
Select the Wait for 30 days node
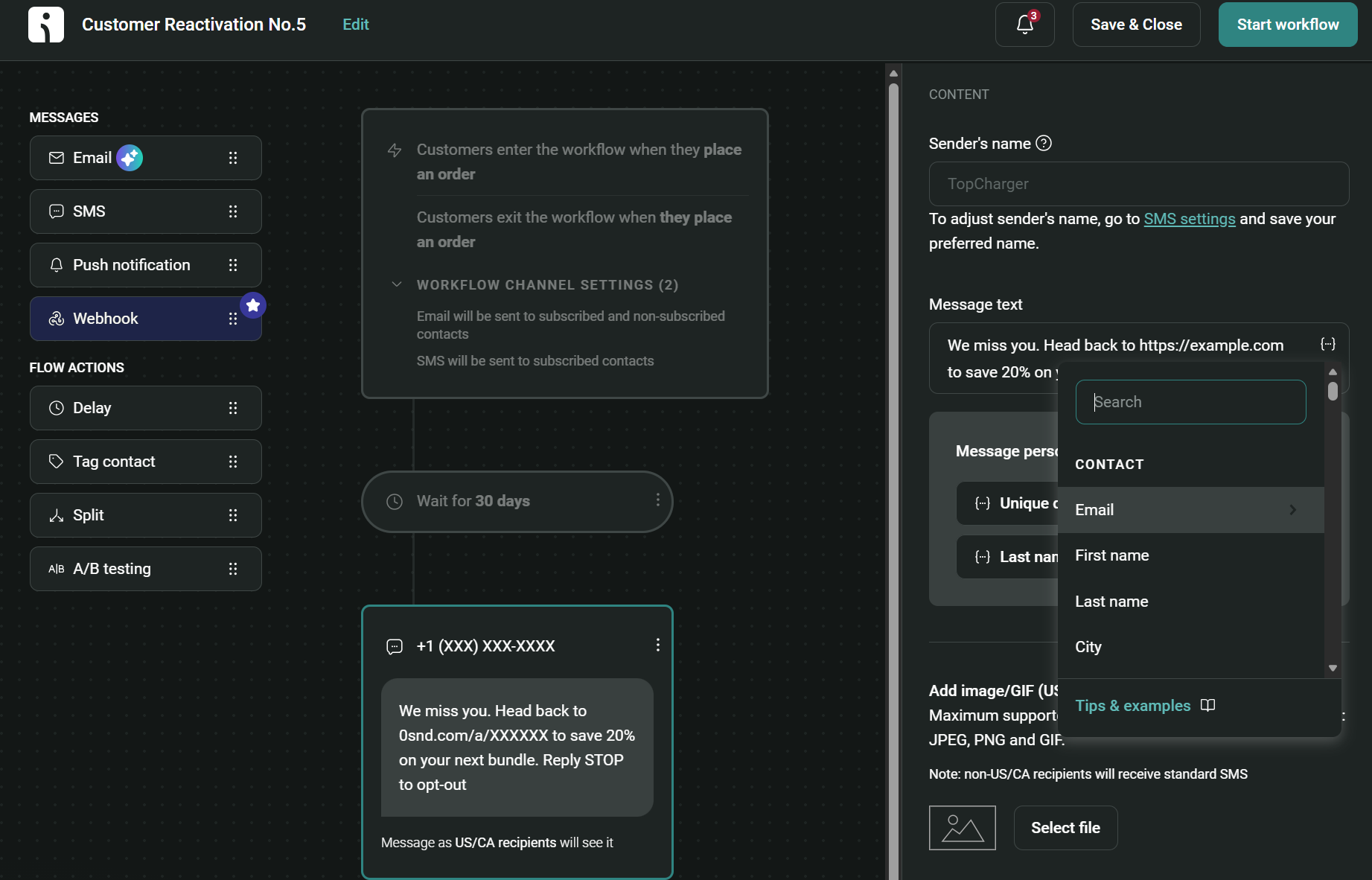click(517, 501)
